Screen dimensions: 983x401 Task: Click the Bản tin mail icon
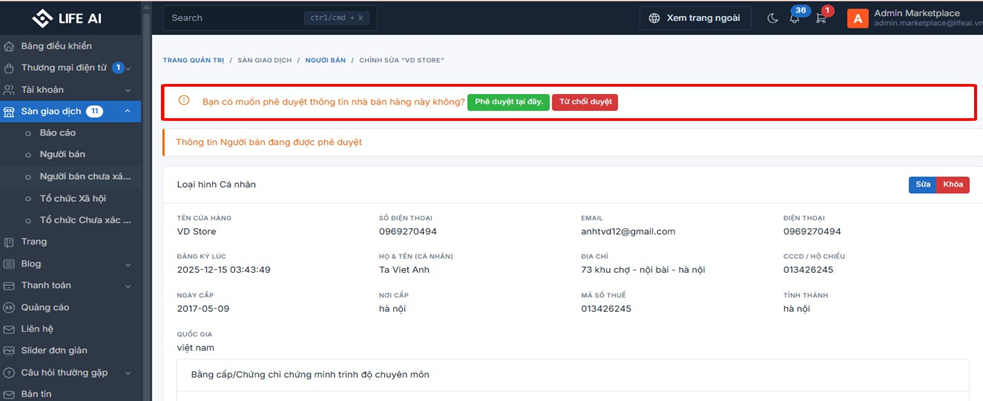pos(9,394)
